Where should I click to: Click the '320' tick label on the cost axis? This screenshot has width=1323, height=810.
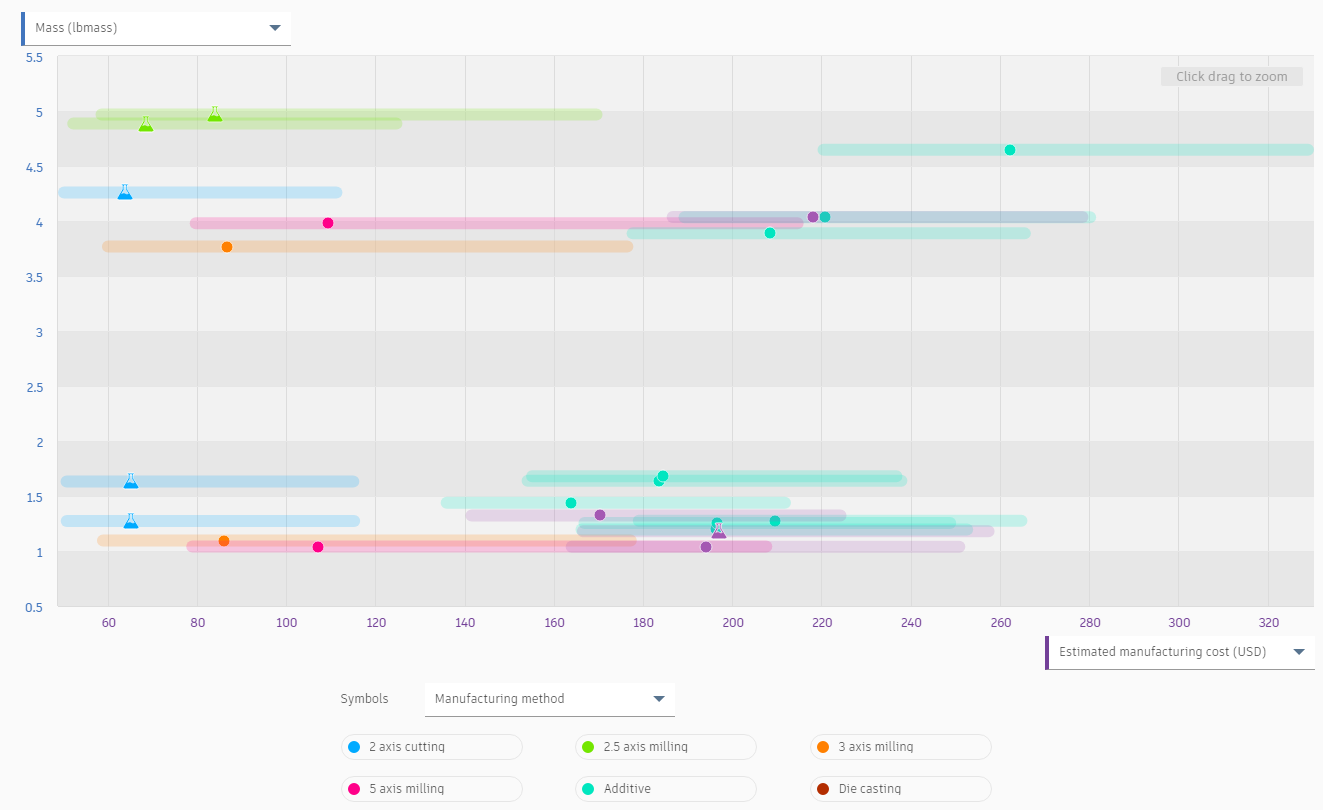click(x=1269, y=623)
